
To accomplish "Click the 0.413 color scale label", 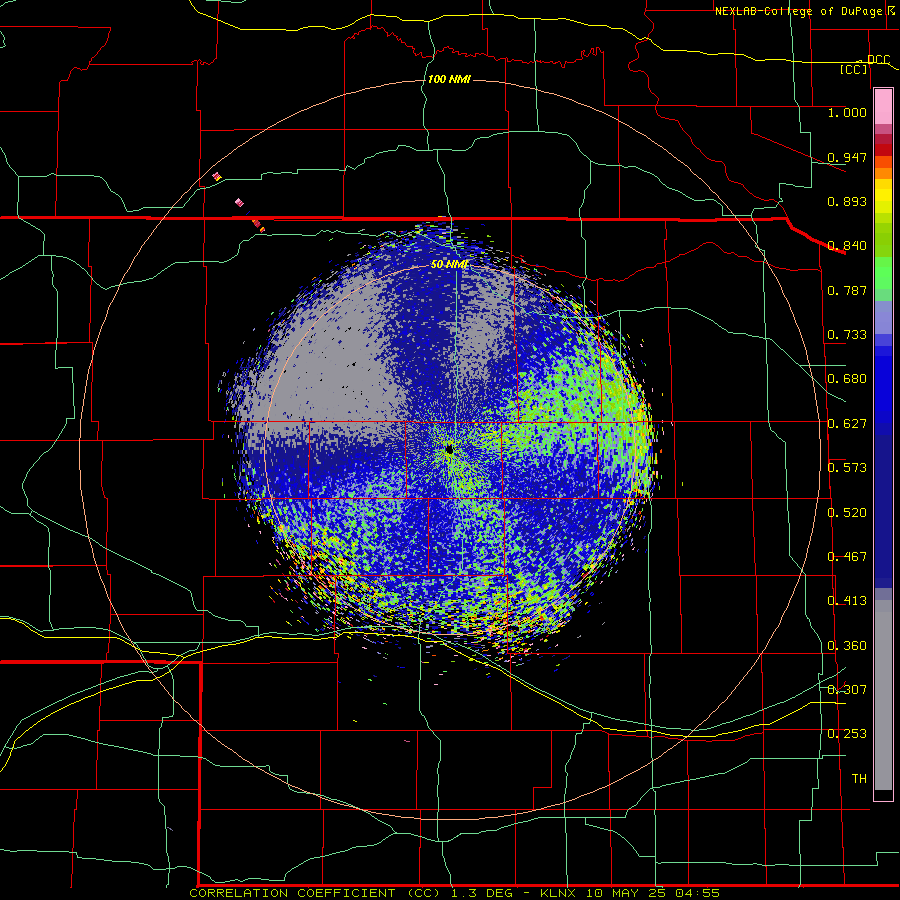I will 847,601.
